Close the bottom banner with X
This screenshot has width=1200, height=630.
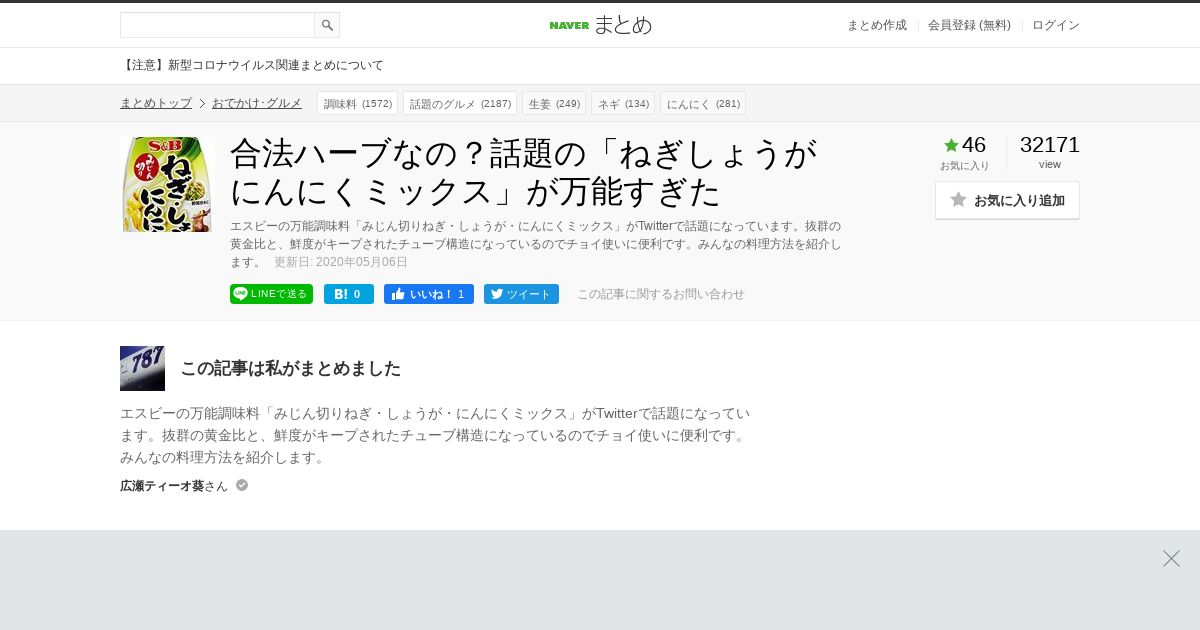point(1171,558)
